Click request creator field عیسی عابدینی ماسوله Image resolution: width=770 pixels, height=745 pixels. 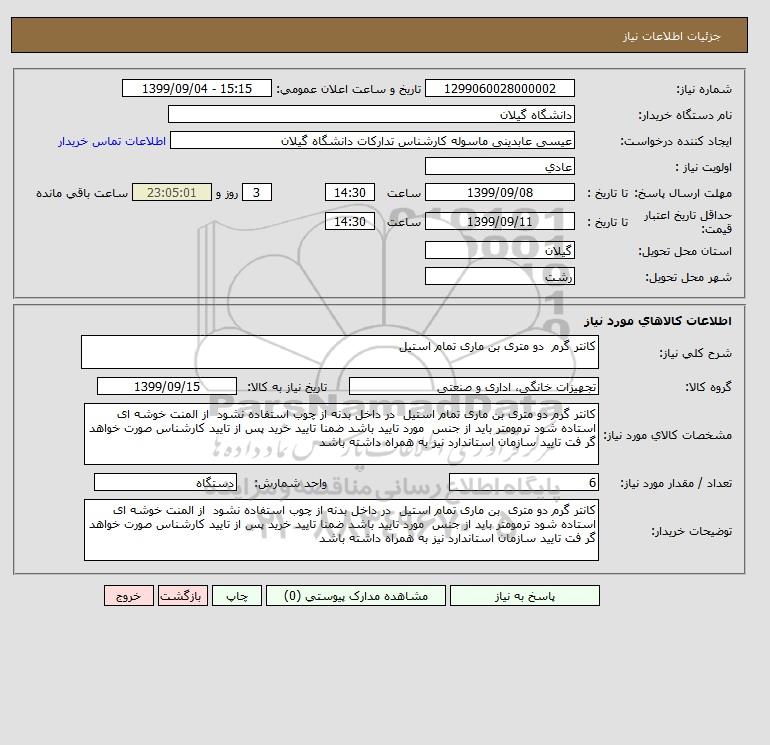click(372, 140)
